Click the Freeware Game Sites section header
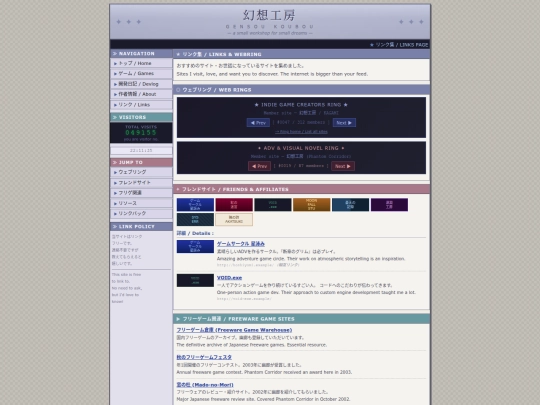 pos(301,319)
